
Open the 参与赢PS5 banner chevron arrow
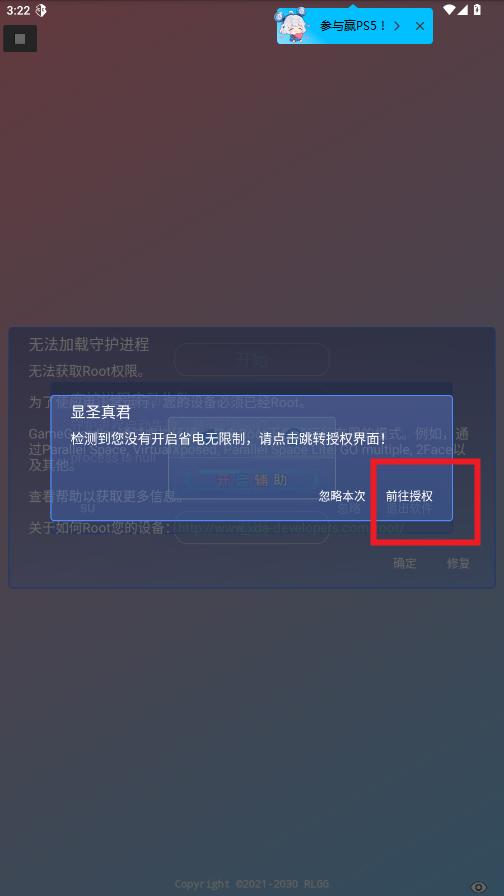coord(397,26)
